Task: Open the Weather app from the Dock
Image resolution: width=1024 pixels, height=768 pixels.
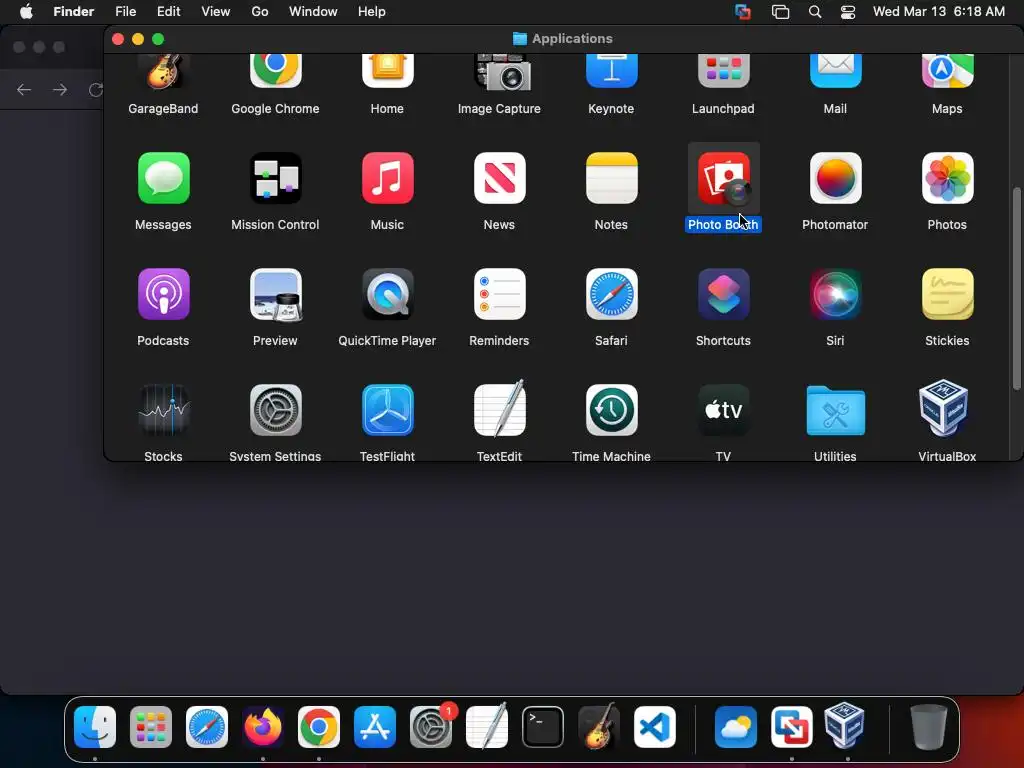Action: (x=736, y=727)
